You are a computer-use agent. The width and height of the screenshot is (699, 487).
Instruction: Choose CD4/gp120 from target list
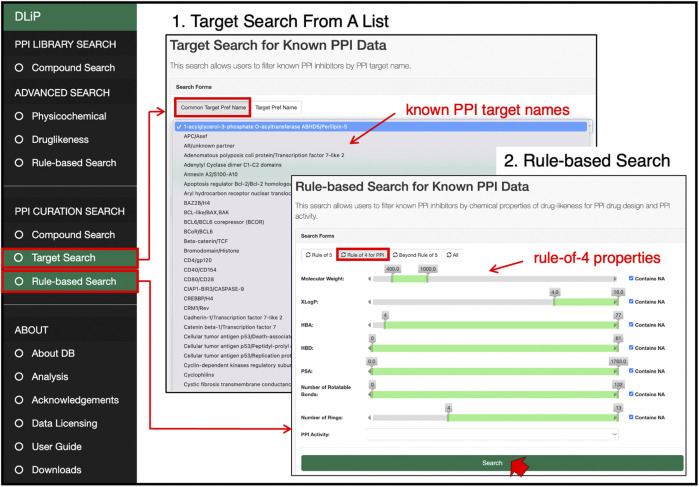pyautogui.click(x=197, y=260)
